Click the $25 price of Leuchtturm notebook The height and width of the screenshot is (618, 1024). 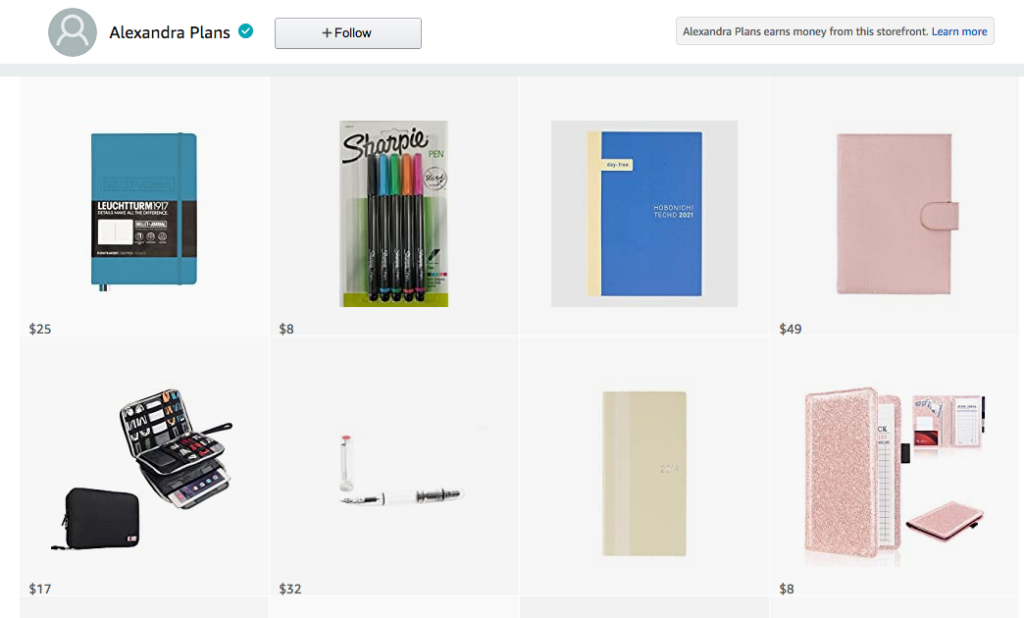click(40, 329)
